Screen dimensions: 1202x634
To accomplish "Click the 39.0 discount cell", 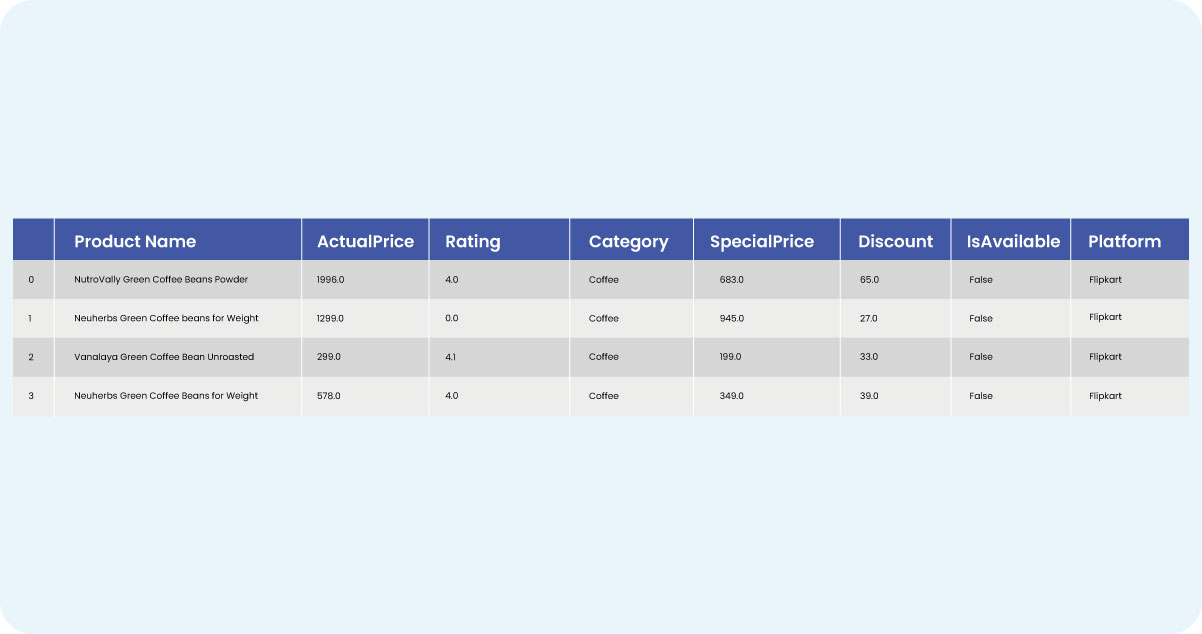I will click(869, 396).
